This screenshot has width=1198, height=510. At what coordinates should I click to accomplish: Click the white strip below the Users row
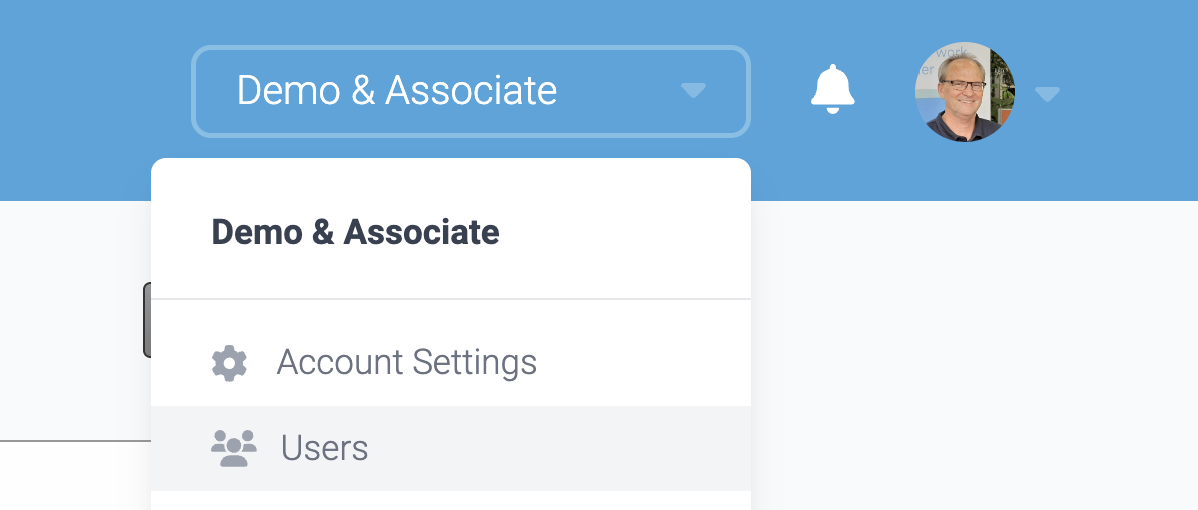[451, 501]
